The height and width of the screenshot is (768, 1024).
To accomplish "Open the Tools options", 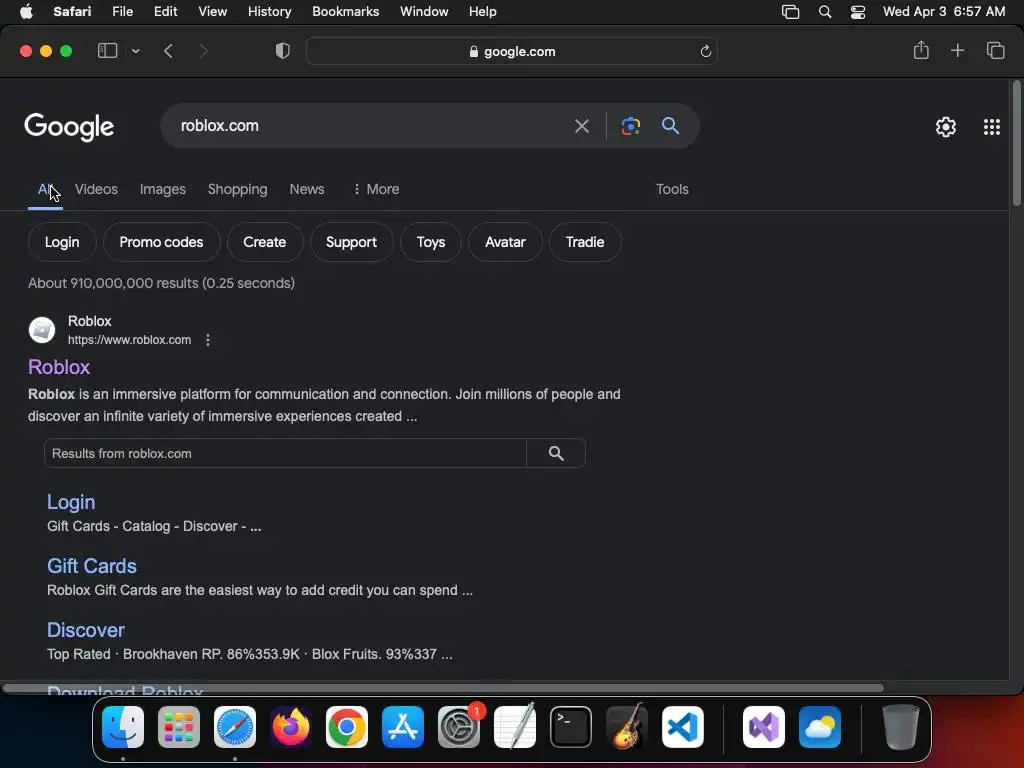I will click(x=672, y=189).
